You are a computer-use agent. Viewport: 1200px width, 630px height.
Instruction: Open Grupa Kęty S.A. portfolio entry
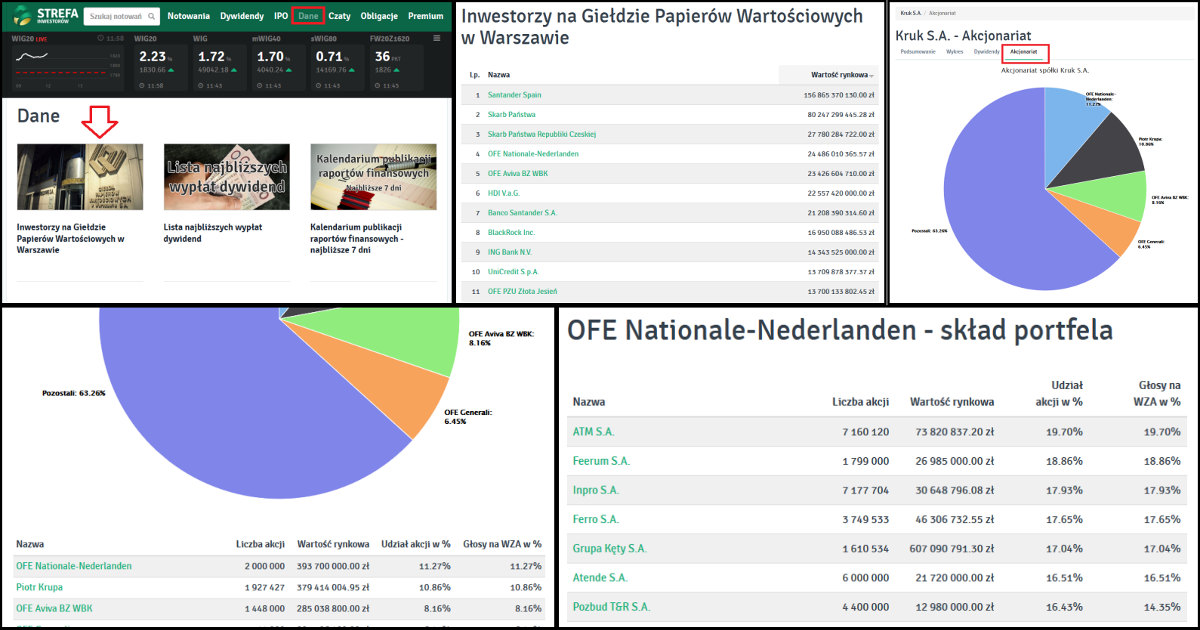pyautogui.click(x=609, y=548)
